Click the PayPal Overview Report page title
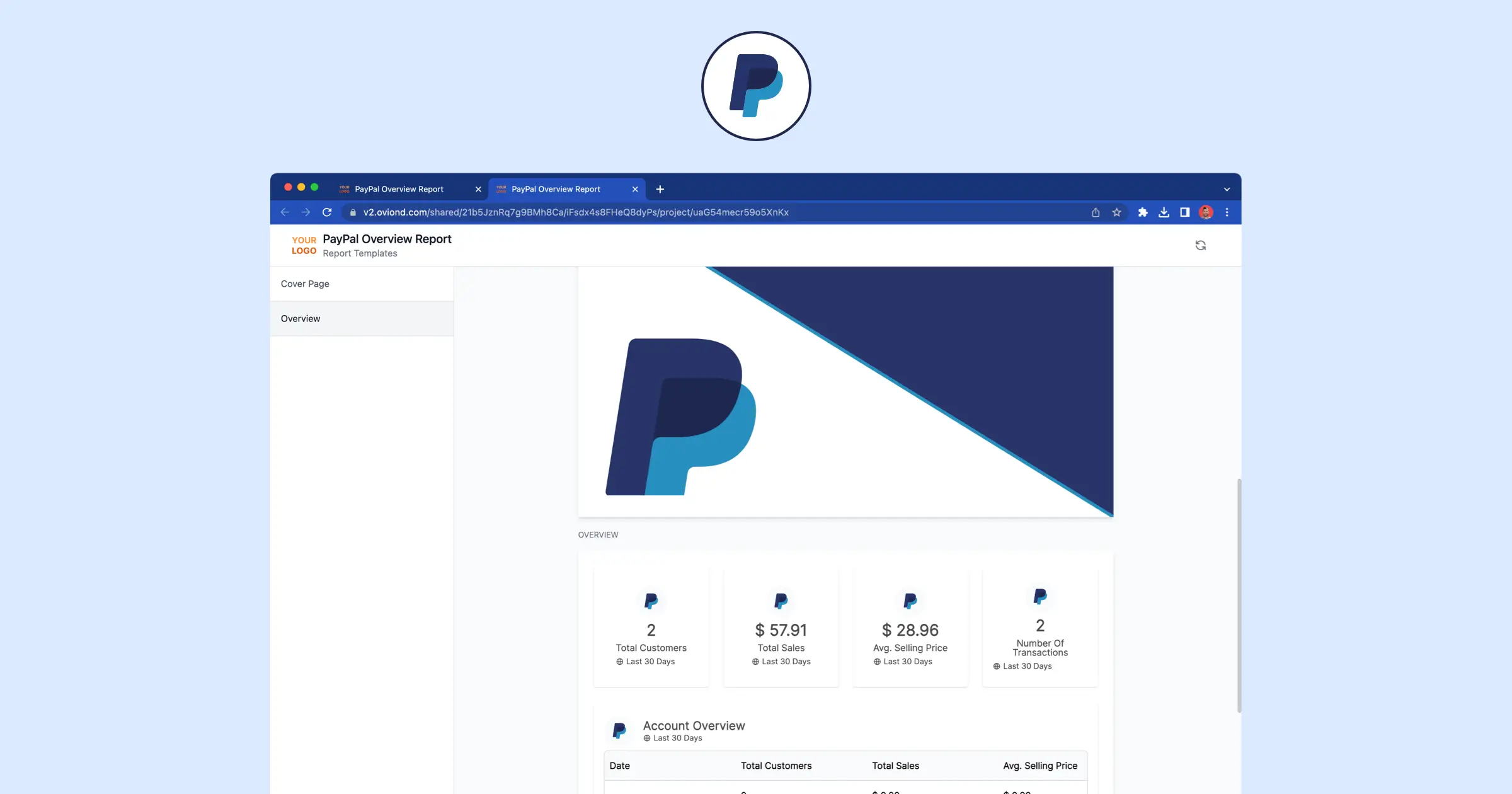This screenshot has width=1512, height=794. coord(387,239)
